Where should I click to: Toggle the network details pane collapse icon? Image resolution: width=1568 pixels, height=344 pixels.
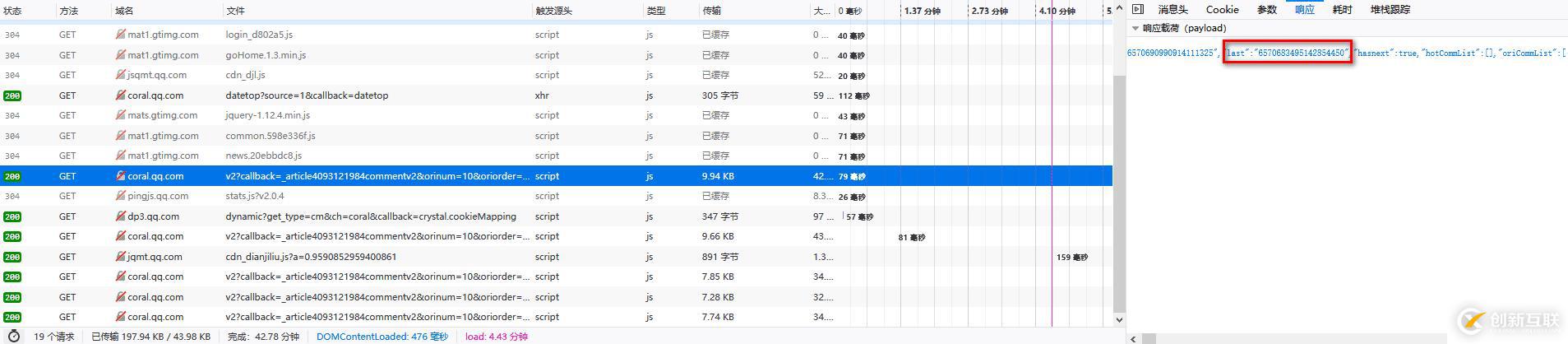tap(1138, 10)
